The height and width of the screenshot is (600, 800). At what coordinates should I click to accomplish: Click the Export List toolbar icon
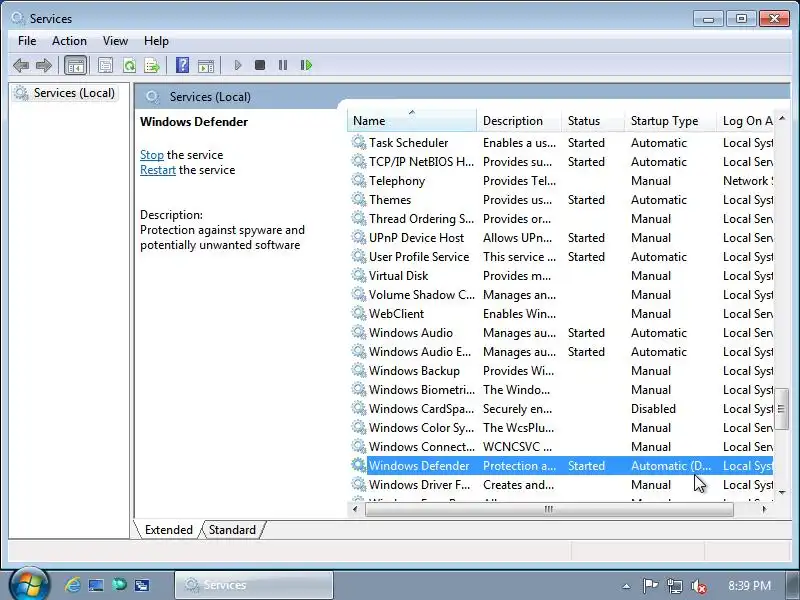point(152,65)
